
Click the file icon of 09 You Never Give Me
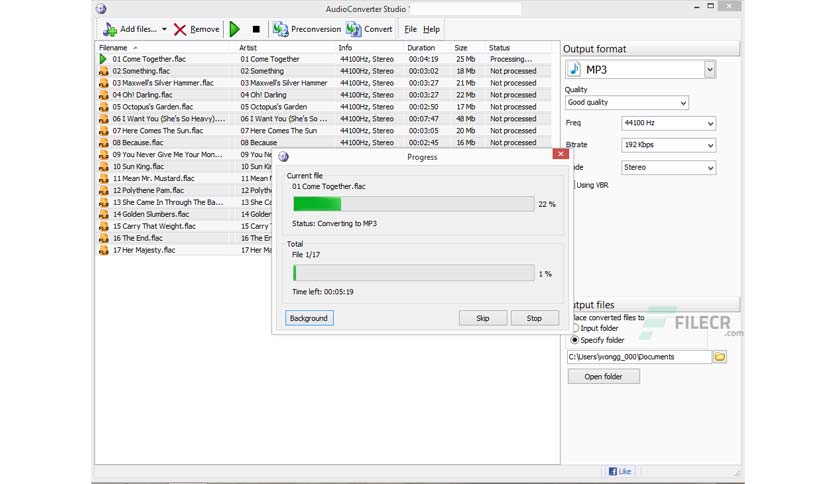[103, 155]
